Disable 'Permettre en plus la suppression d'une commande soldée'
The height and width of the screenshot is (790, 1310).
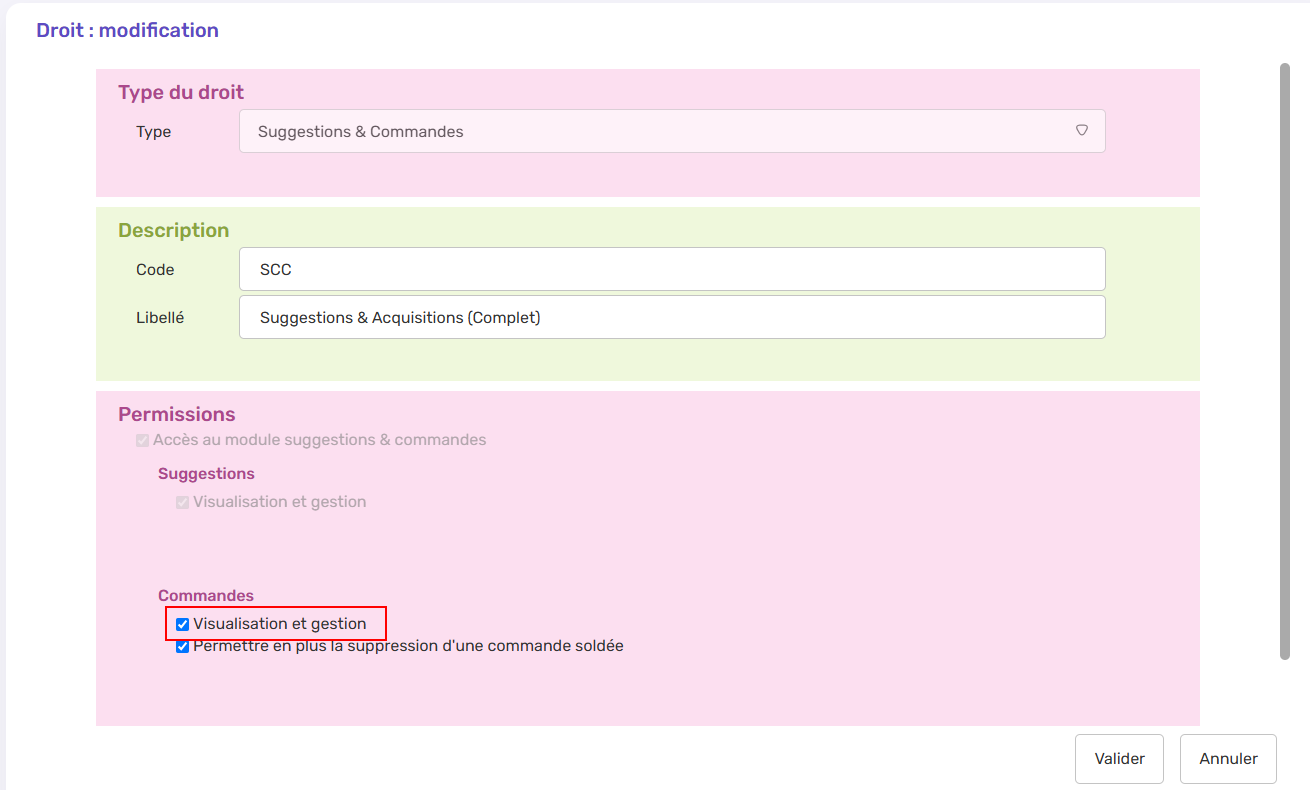(x=181, y=646)
